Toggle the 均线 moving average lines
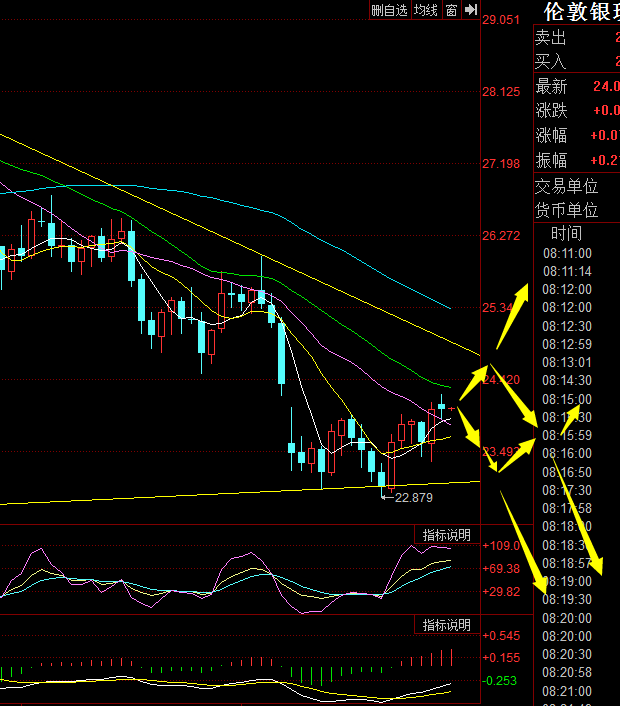 click(x=426, y=10)
